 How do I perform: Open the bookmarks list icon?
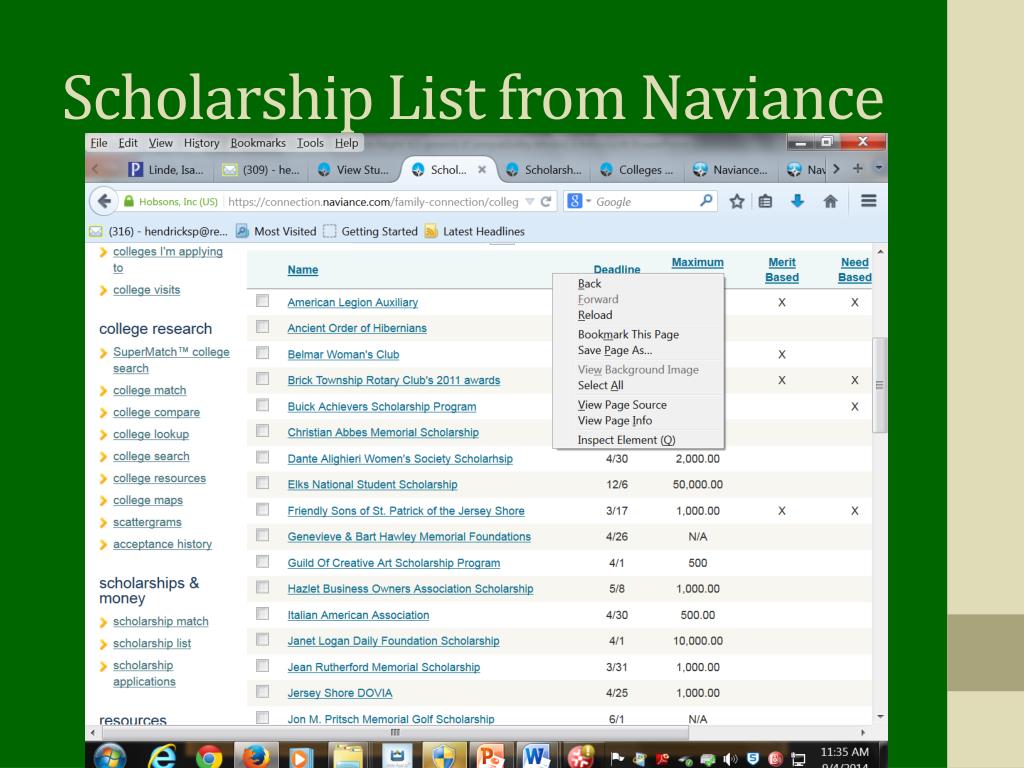click(765, 201)
